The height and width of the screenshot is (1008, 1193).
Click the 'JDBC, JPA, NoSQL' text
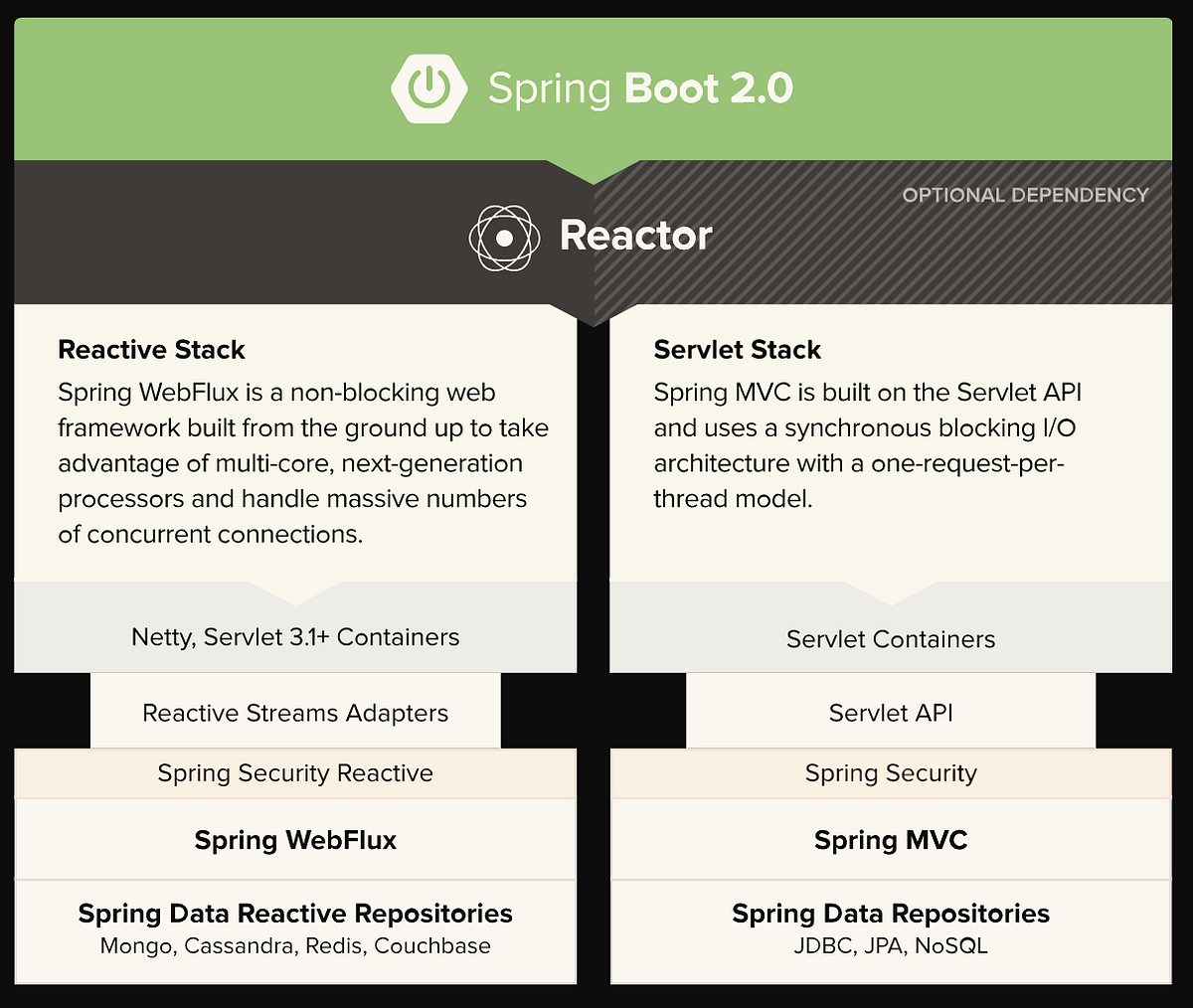click(891, 946)
